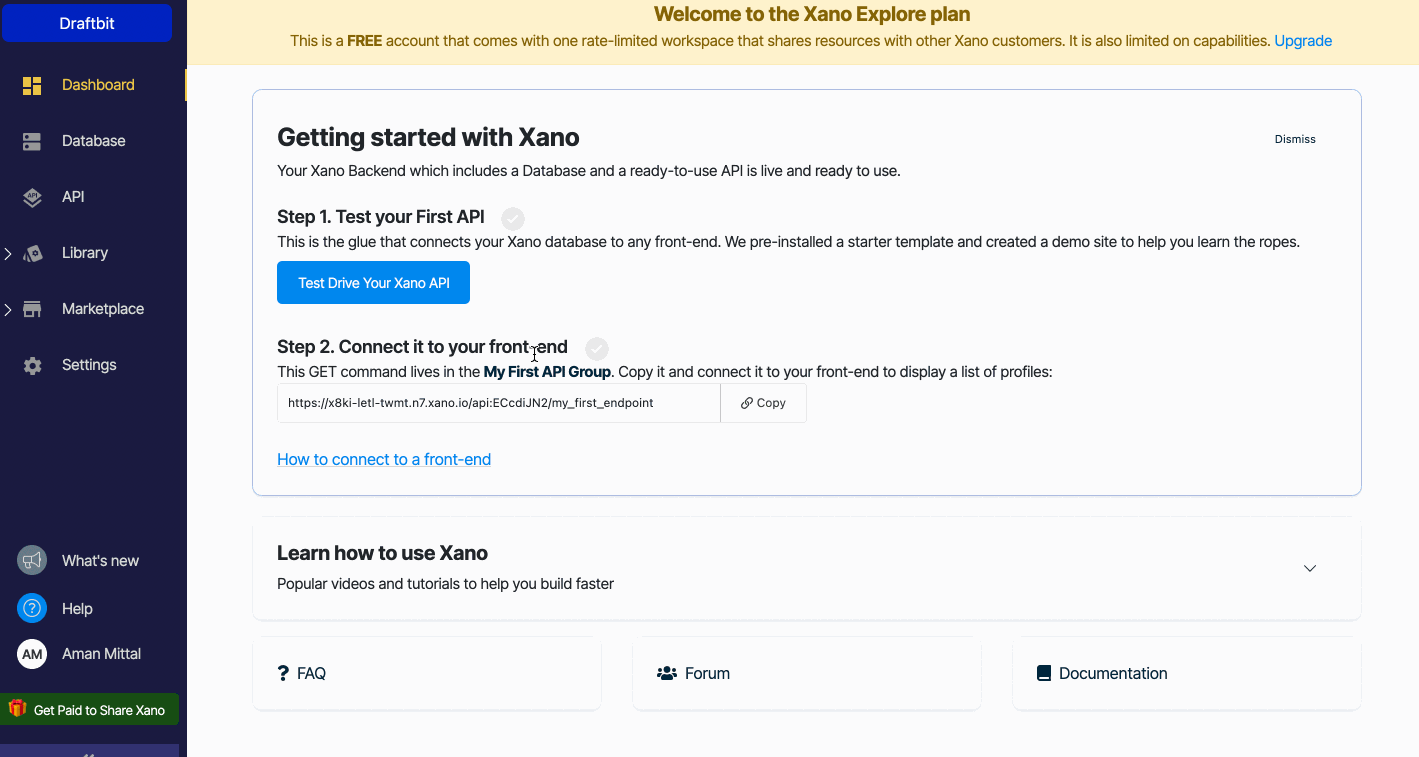Expand the Library submenu arrow
Screen dimensions: 1419x757
point(8,254)
